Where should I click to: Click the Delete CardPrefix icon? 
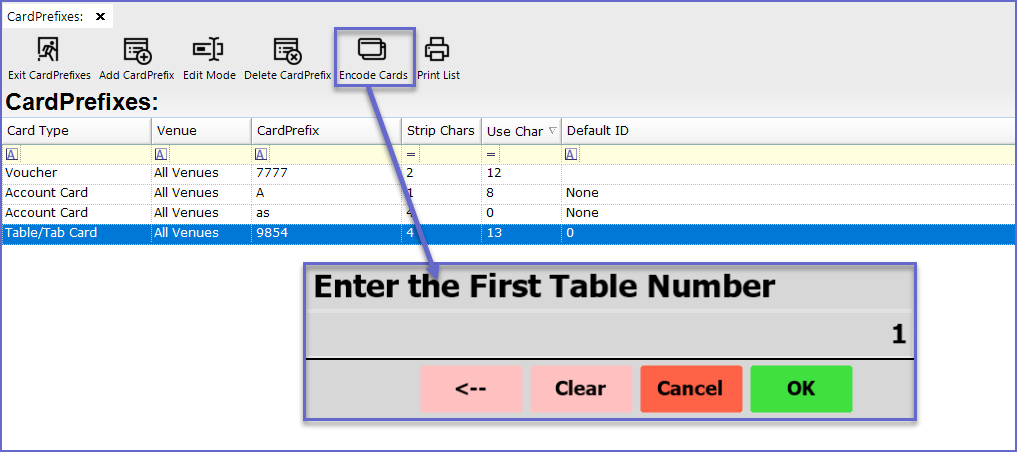[287, 50]
